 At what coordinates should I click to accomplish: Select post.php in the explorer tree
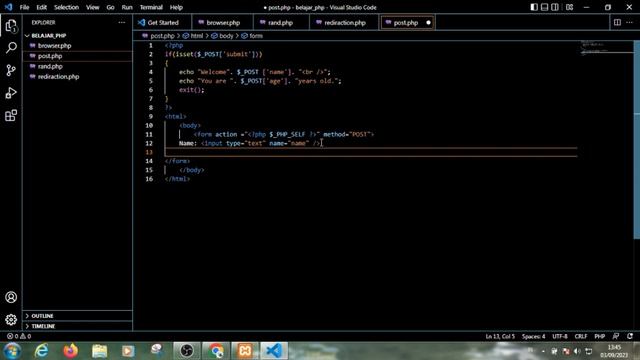tap(78, 56)
